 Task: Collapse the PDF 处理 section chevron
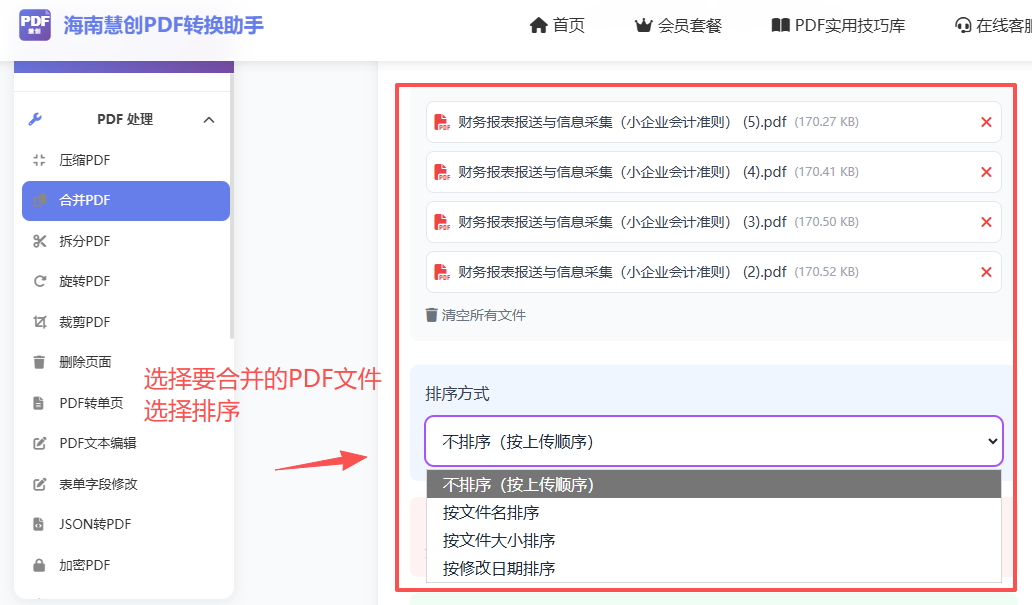click(x=209, y=120)
